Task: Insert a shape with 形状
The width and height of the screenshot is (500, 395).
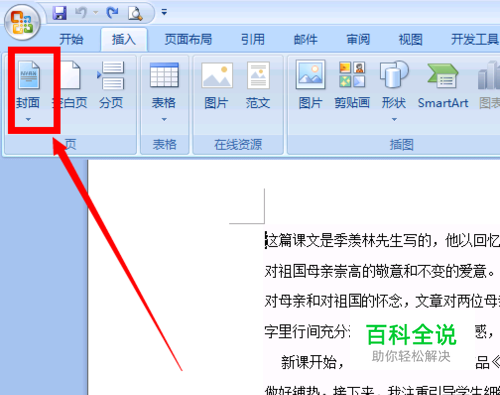Action: [x=394, y=85]
